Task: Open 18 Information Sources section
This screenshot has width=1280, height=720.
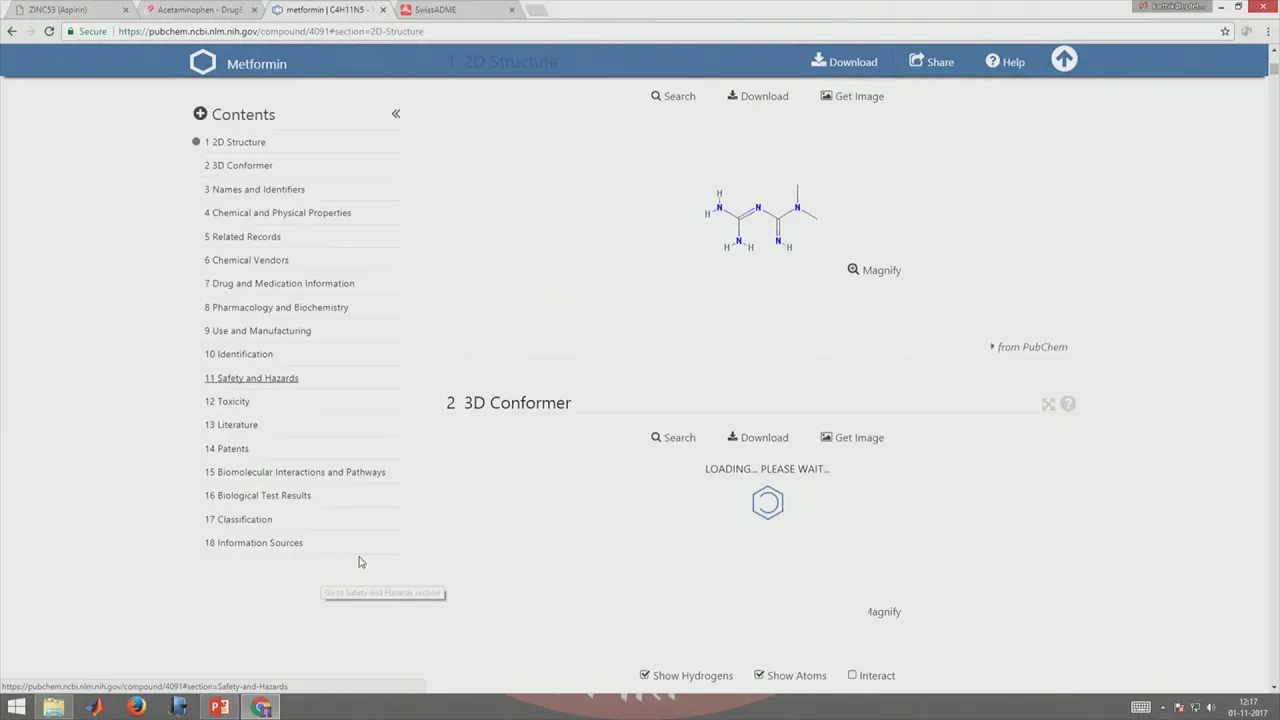Action: click(x=253, y=543)
